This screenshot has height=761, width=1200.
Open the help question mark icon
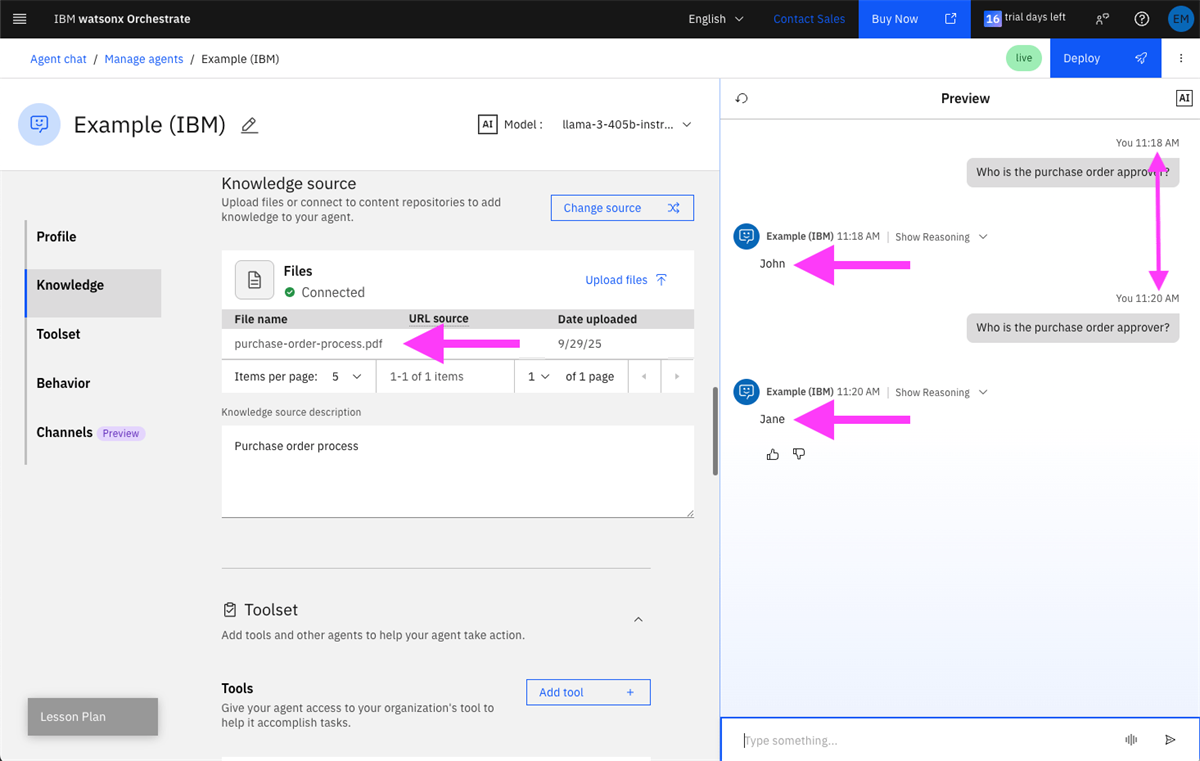coord(1142,19)
